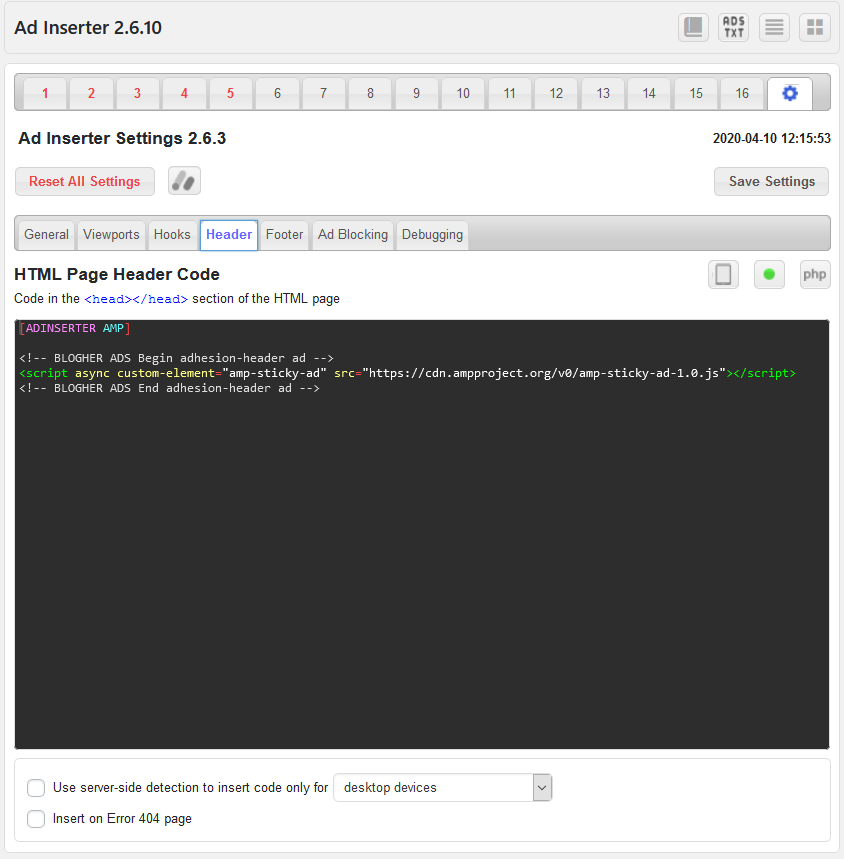Open the Viewports tab
844x859 pixels.
point(111,234)
